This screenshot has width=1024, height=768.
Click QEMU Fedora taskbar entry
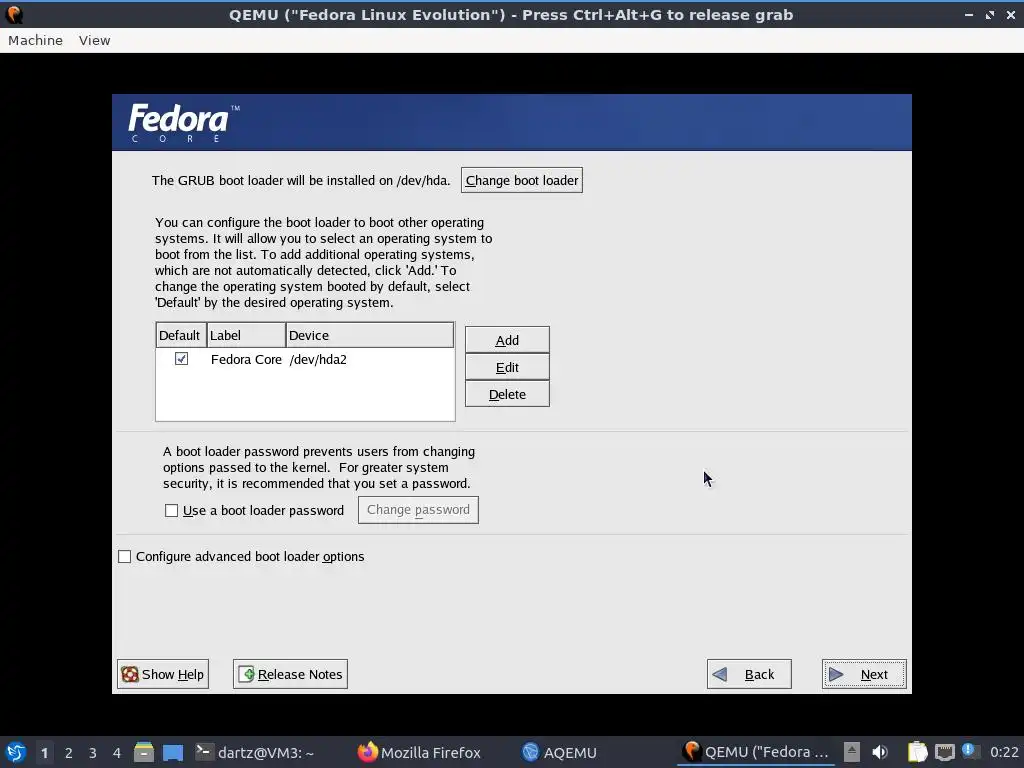click(756, 752)
